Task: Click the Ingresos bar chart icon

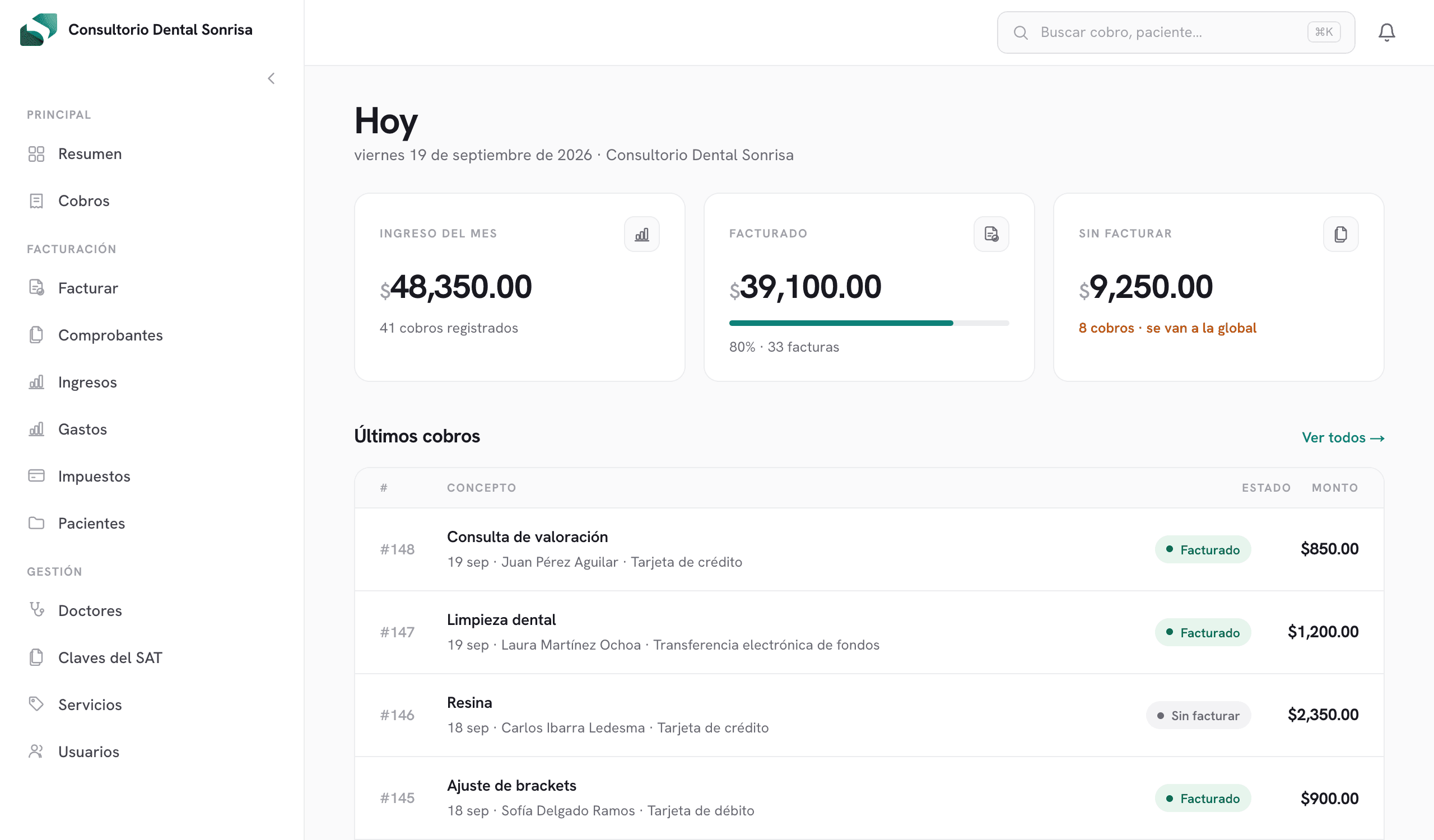Action: click(36, 382)
